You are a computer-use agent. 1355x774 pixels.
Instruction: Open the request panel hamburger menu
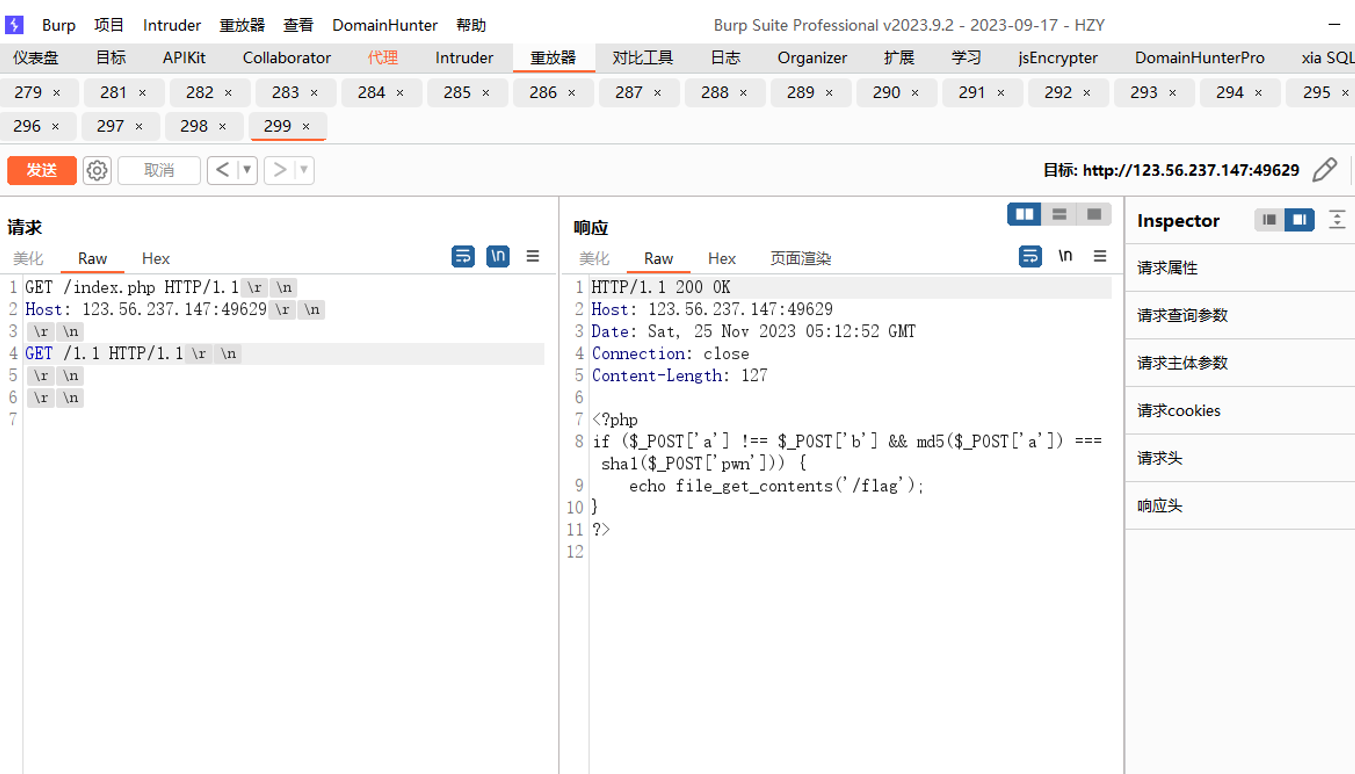(x=533, y=257)
